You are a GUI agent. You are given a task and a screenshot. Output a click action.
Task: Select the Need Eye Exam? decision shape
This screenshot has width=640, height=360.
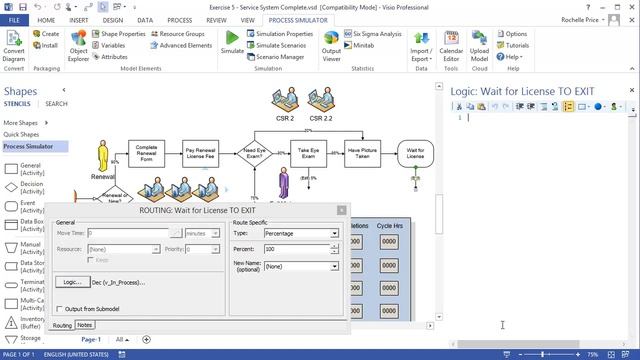254,153
